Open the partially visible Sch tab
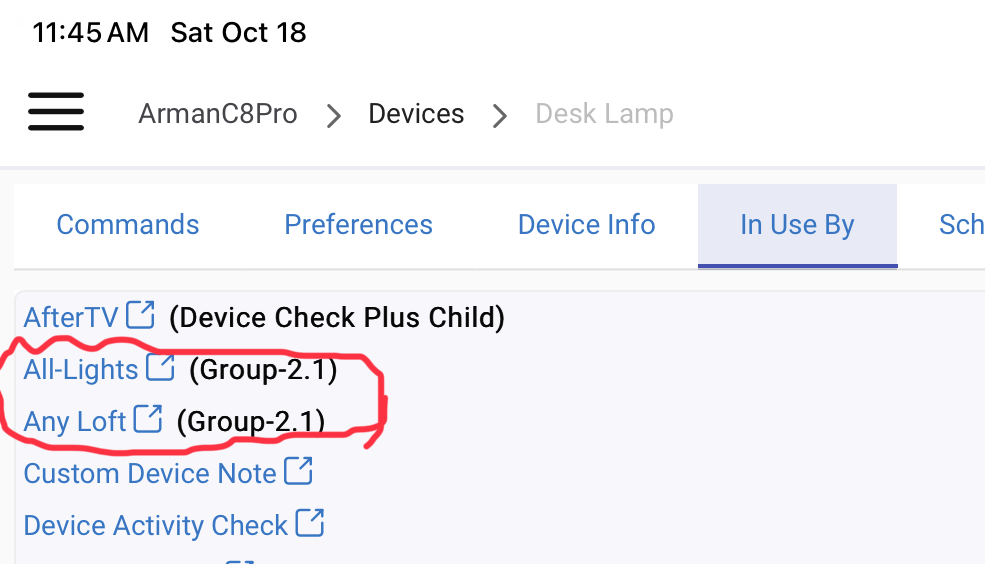This screenshot has width=985, height=564. [x=960, y=225]
